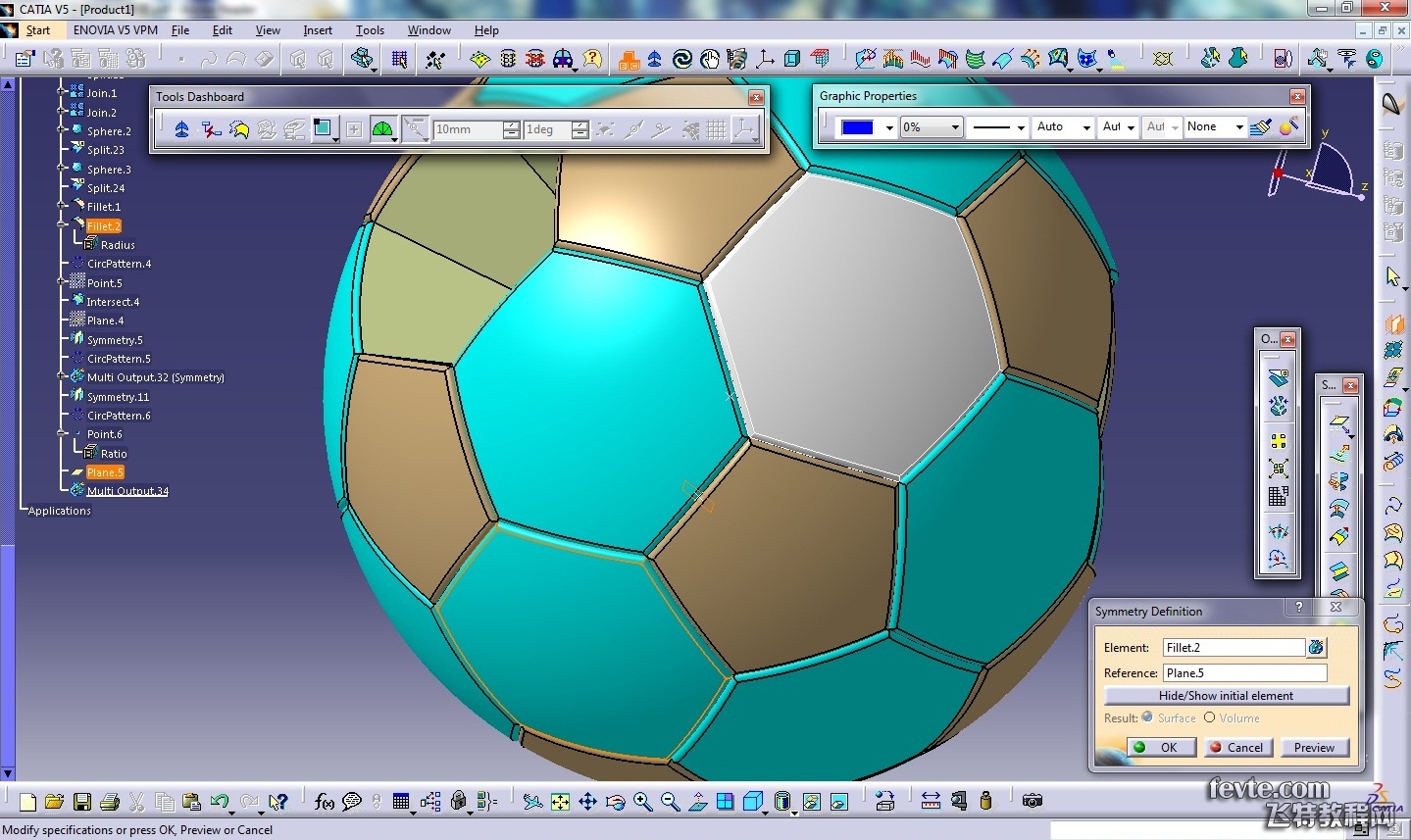This screenshot has width=1411, height=840.
Task: Expand the Sphere.2 tree node
Action: pos(62,130)
